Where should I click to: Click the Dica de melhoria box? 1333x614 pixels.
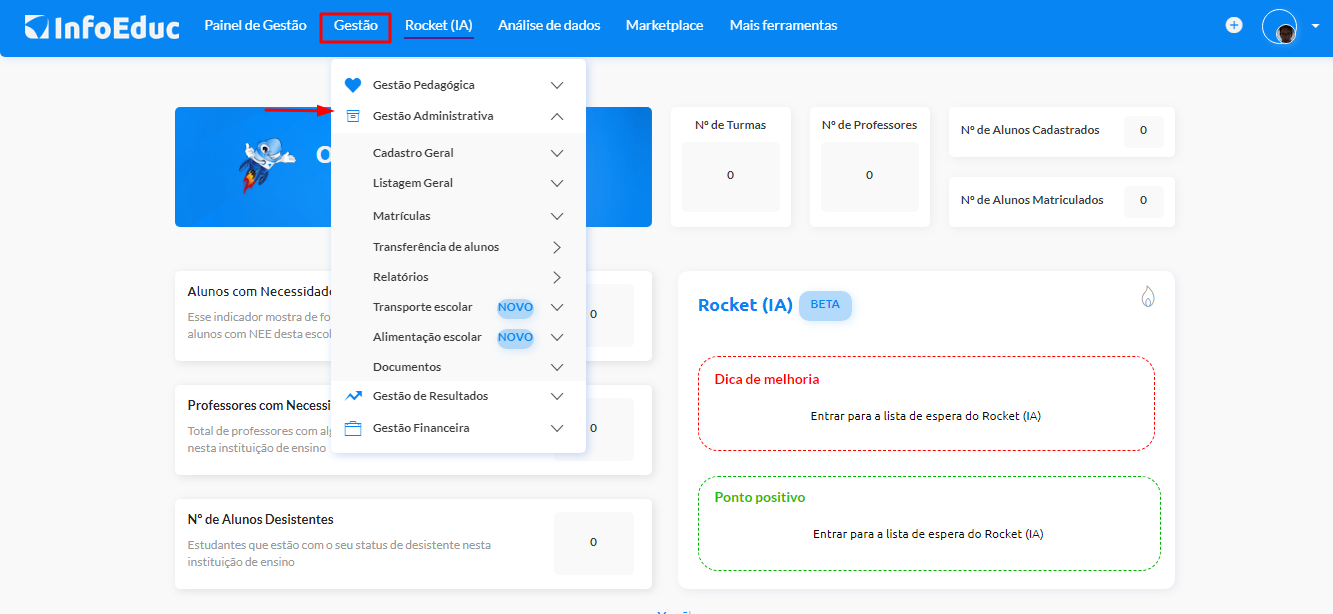click(926, 403)
